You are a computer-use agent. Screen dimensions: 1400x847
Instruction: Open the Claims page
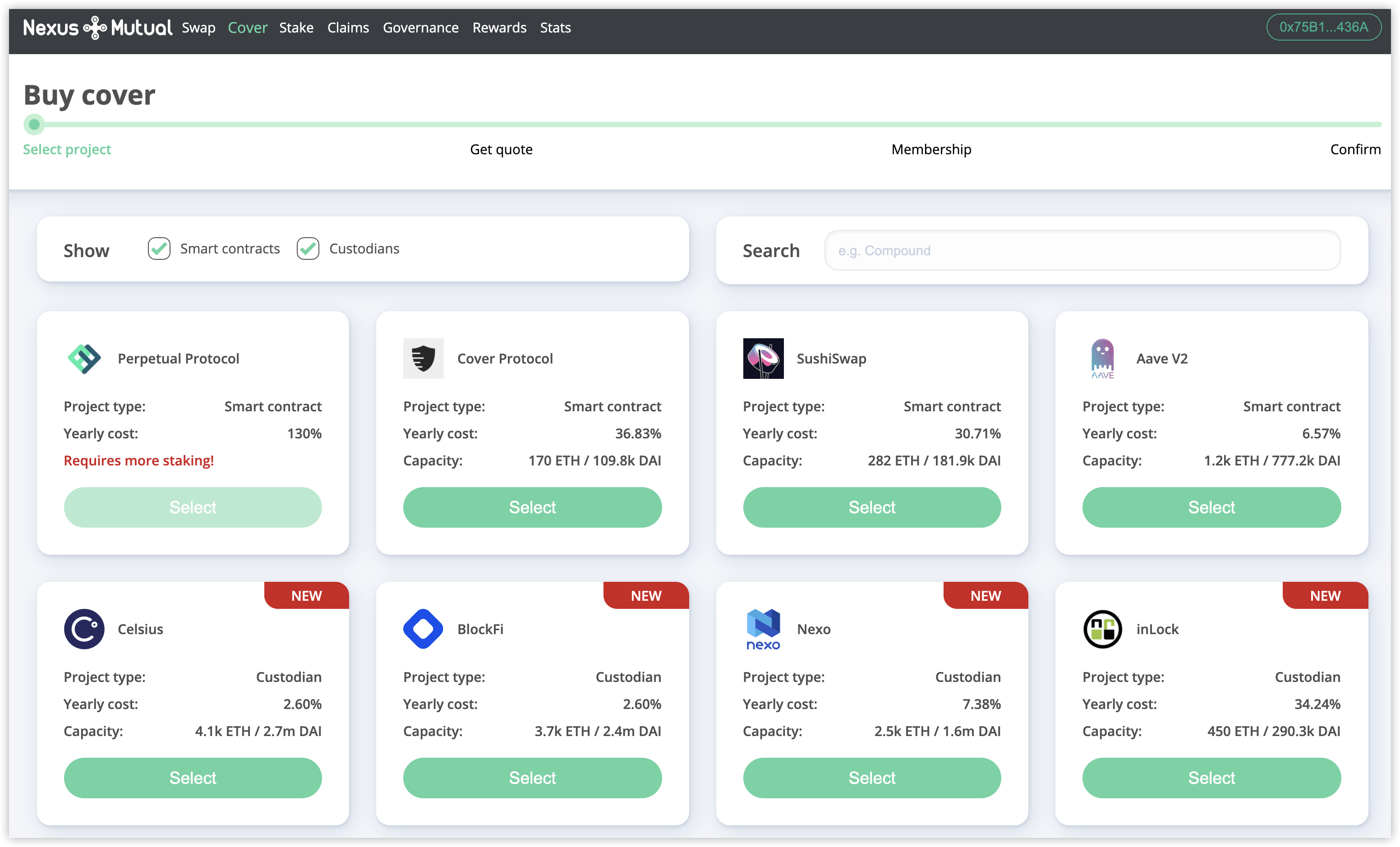click(x=348, y=27)
